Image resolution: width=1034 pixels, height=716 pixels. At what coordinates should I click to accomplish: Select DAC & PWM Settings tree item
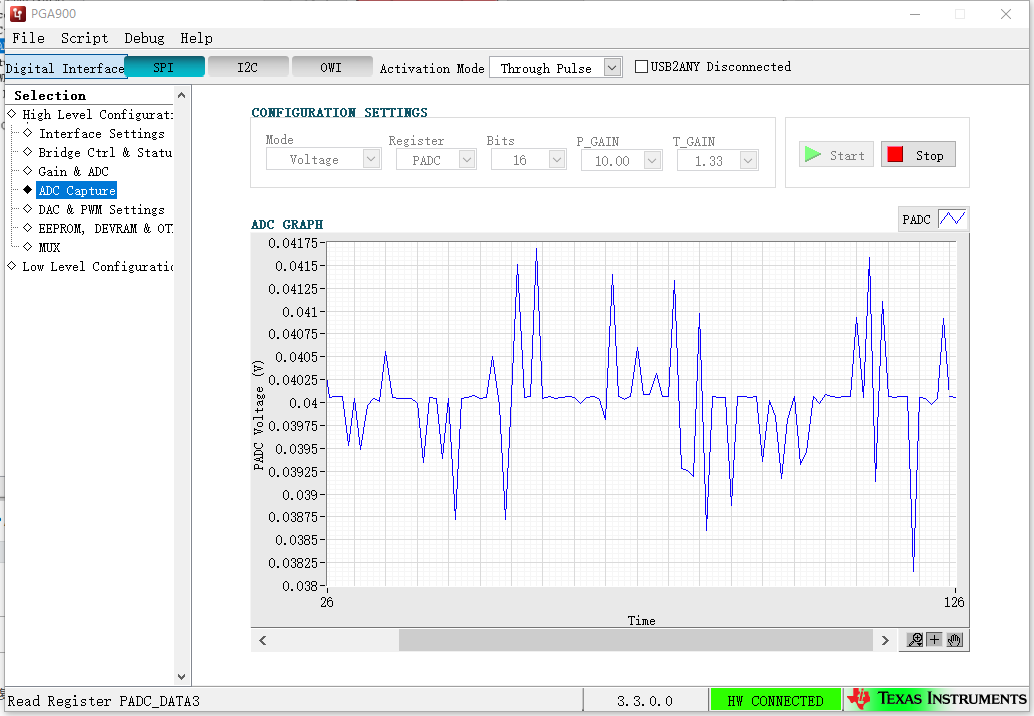pos(102,210)
